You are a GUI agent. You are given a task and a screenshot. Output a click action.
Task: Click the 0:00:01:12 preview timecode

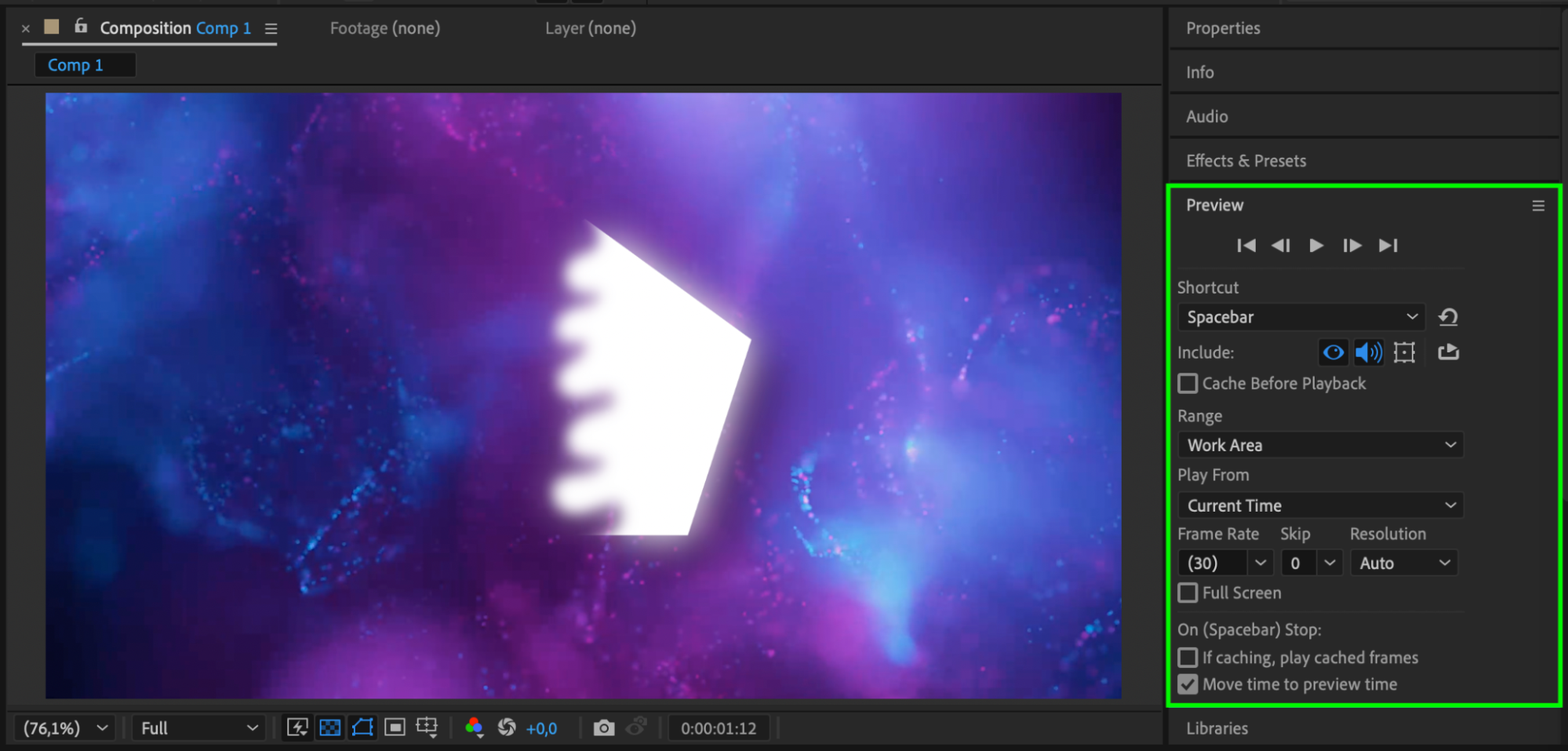coord(719,728)
